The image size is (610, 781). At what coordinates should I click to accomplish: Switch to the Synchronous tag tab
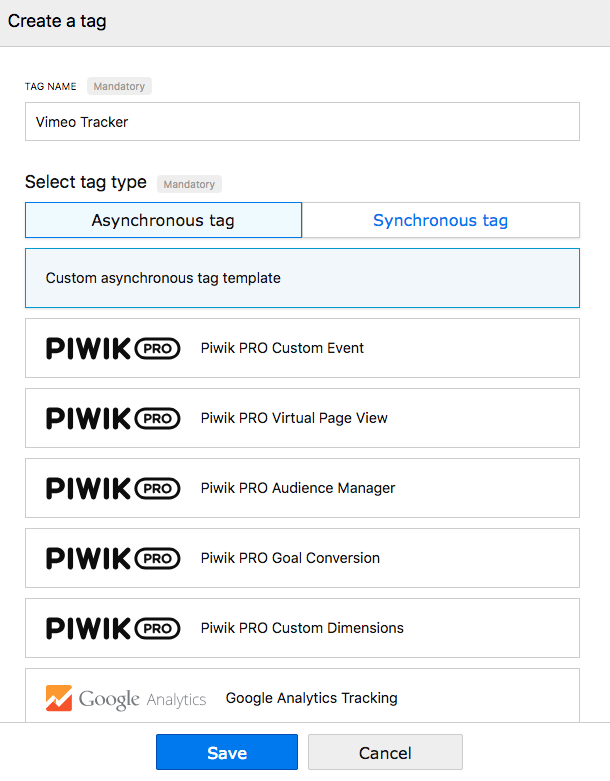coord(441,220)
